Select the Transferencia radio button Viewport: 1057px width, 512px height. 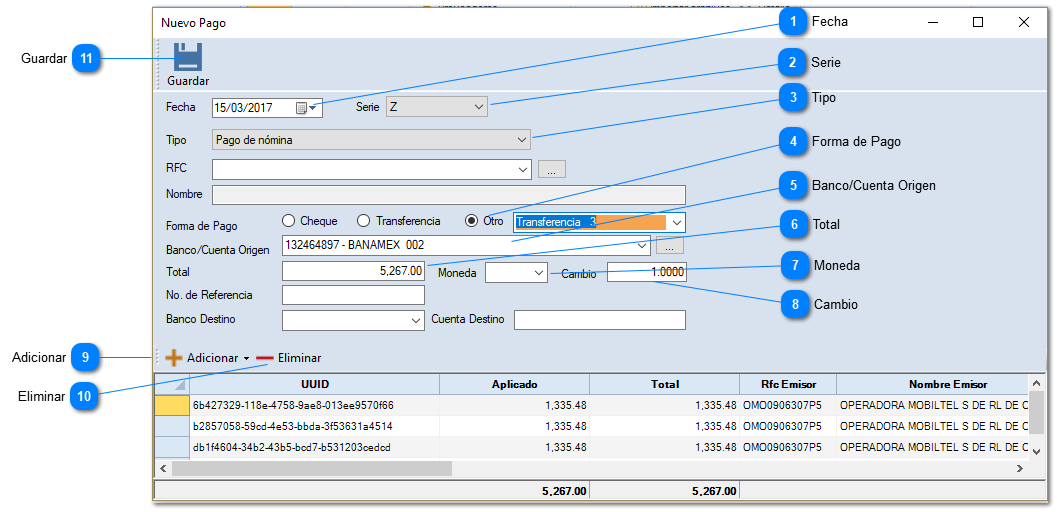(364, 221)
